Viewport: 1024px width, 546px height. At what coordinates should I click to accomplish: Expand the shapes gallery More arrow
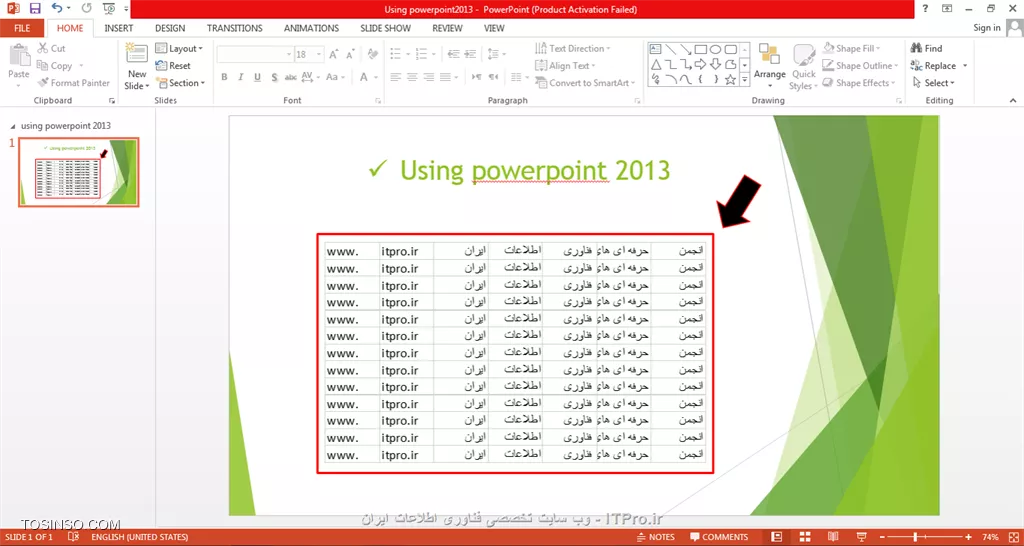click(x=744, y=80)
